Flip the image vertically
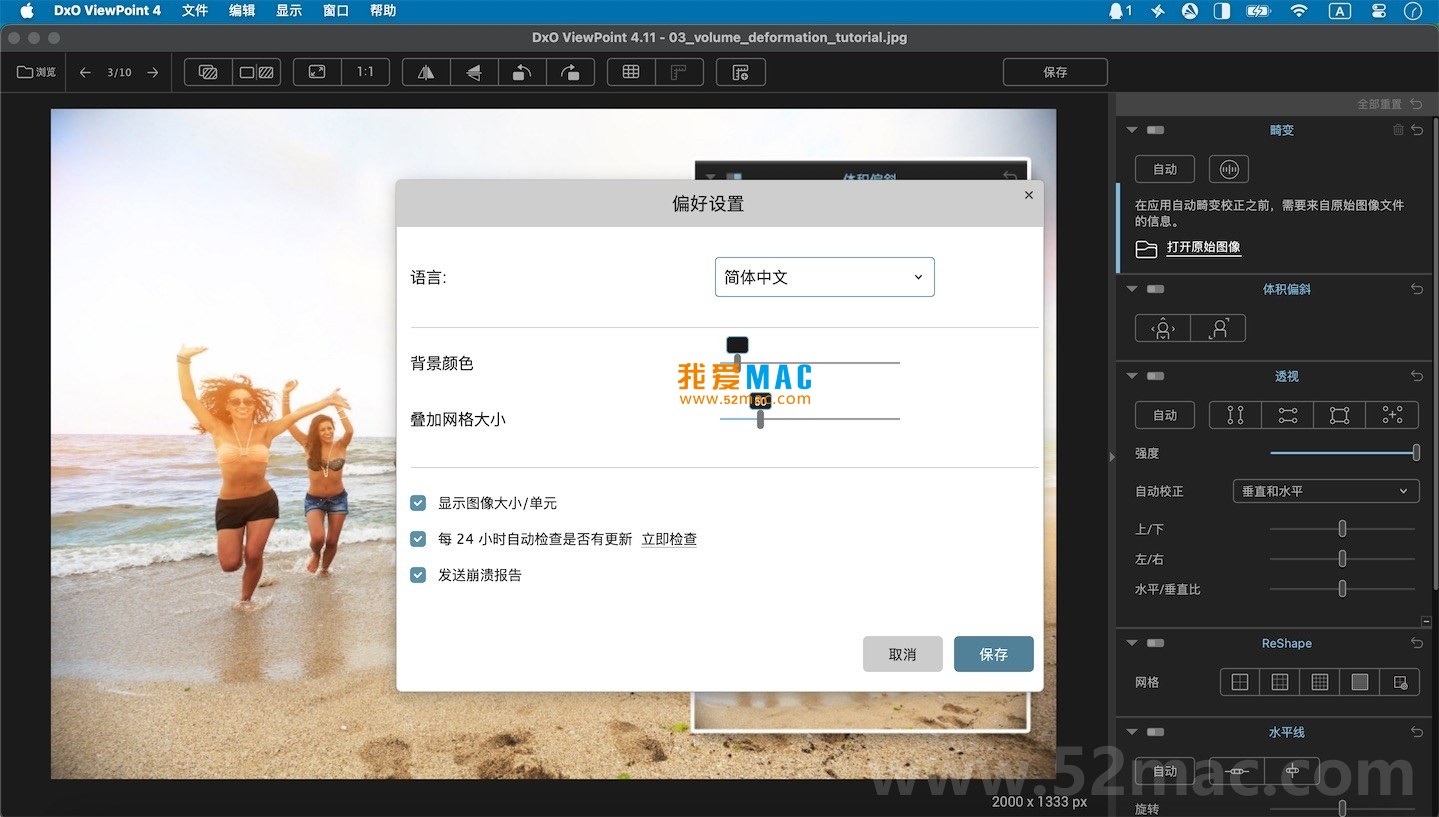The image size is (1439, 817). [474, 72]
